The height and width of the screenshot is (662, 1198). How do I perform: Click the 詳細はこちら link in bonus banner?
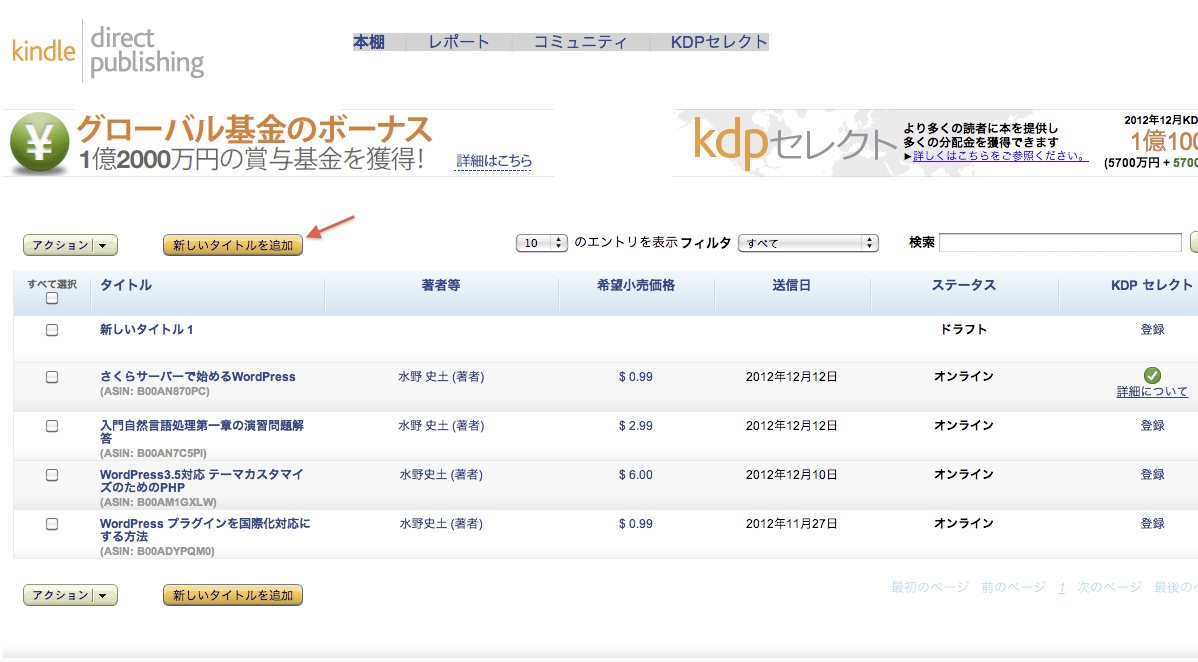click(494, 161)
